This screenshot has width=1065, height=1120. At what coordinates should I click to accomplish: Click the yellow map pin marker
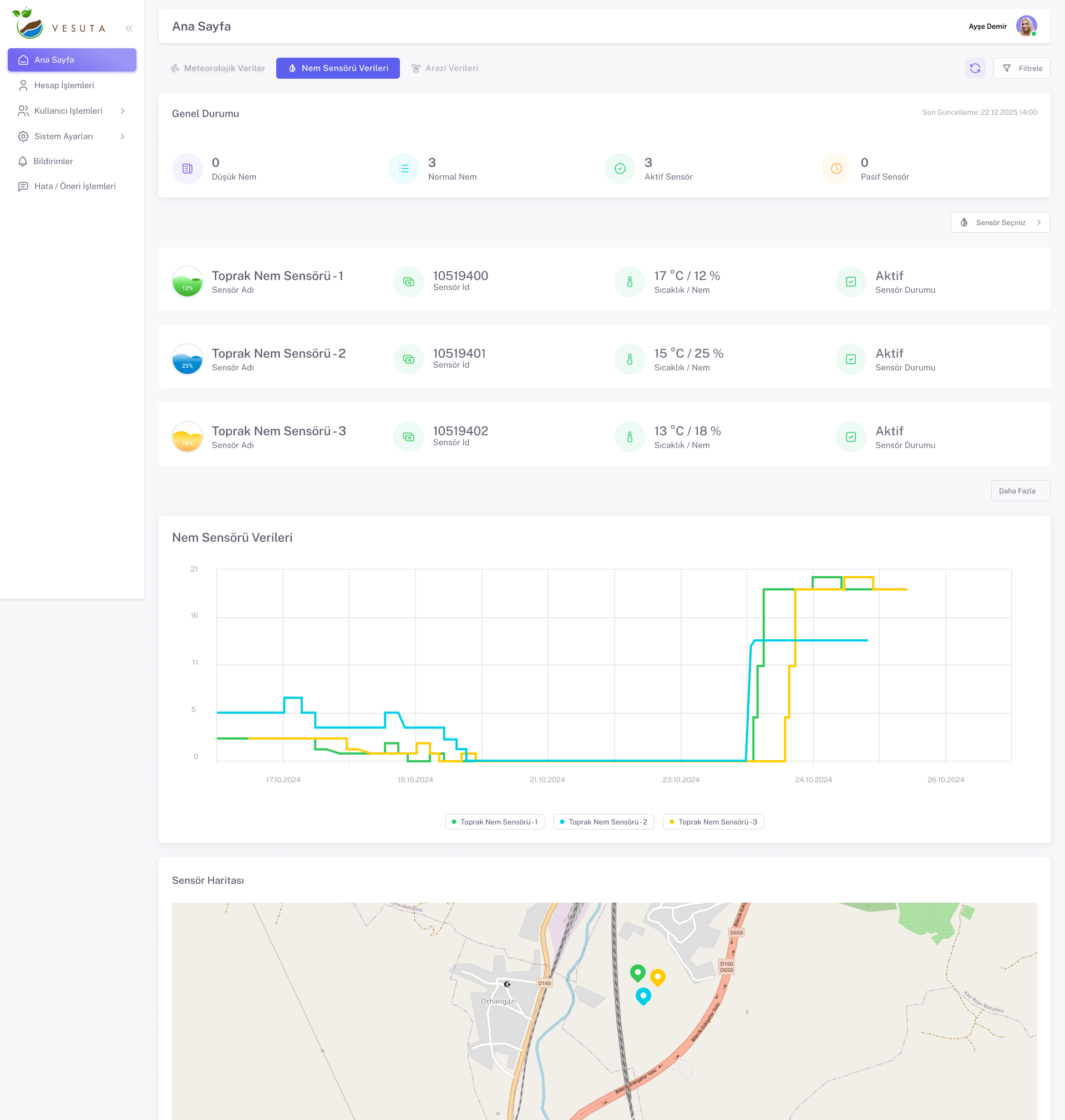coord(657,976)
